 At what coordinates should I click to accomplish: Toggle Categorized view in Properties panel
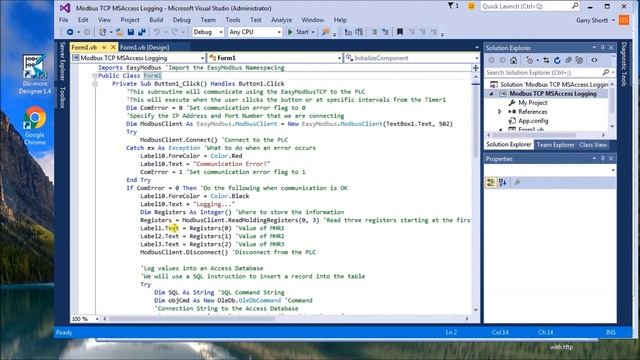coord(491,182)
